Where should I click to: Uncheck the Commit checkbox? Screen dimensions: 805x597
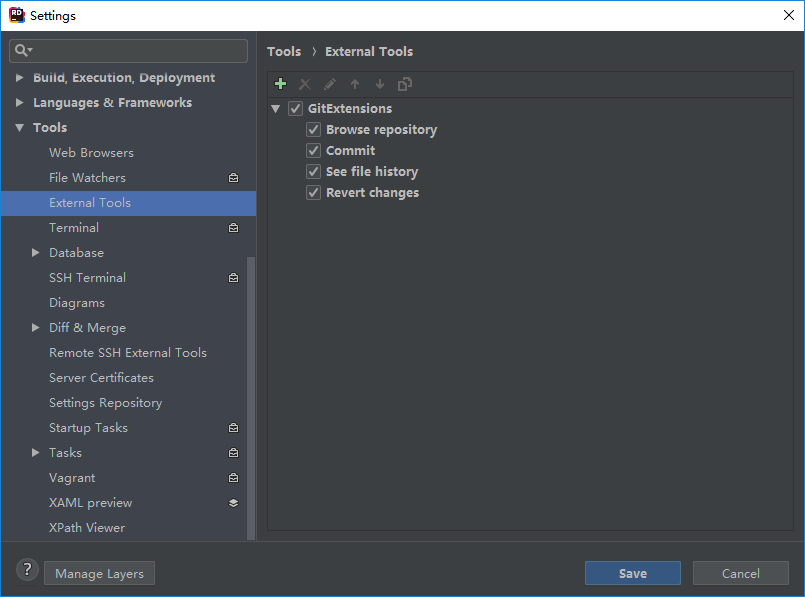[313, 150]
